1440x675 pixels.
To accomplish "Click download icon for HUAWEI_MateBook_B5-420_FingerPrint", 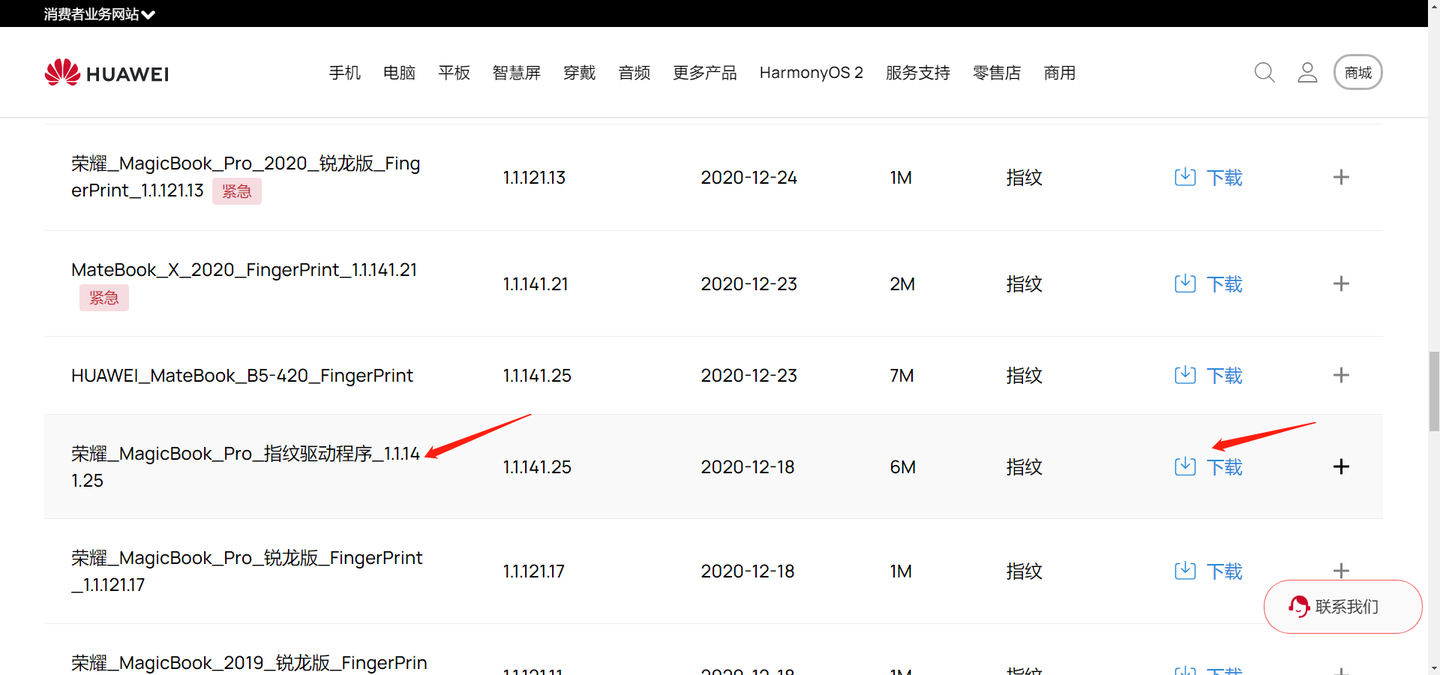I will [1185, 375].
